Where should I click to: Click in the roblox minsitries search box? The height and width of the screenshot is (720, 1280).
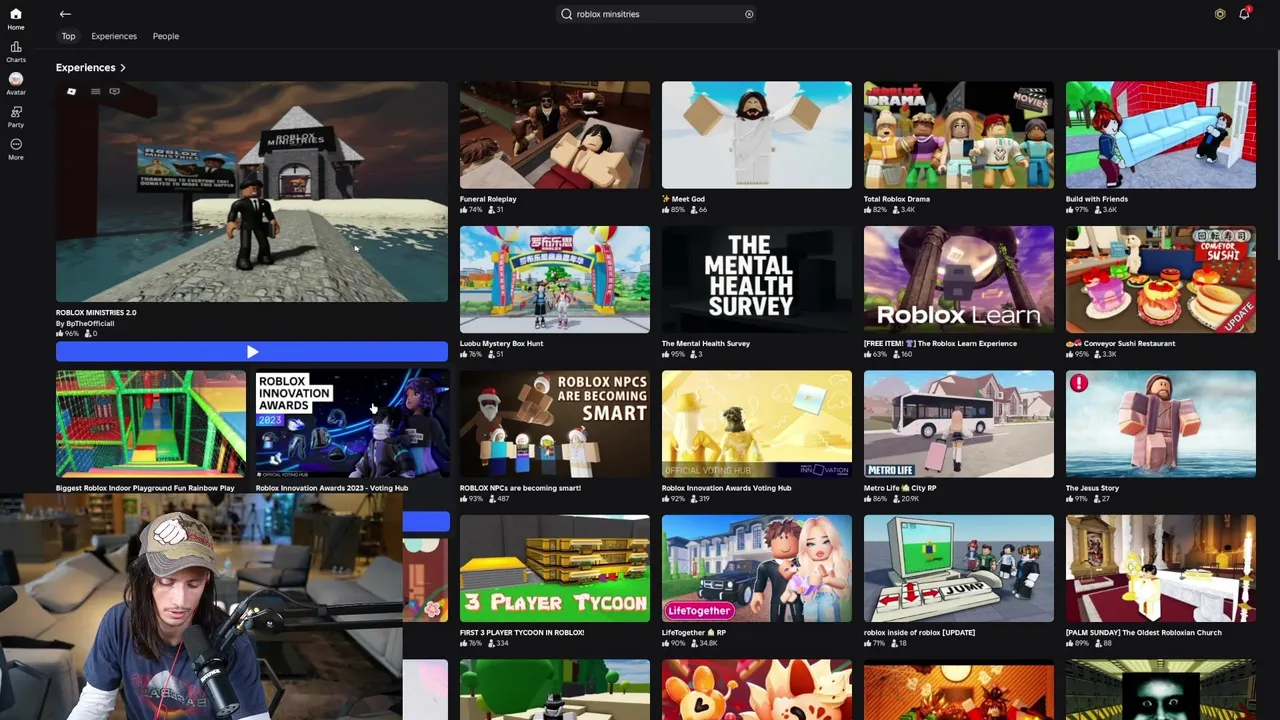657,14
